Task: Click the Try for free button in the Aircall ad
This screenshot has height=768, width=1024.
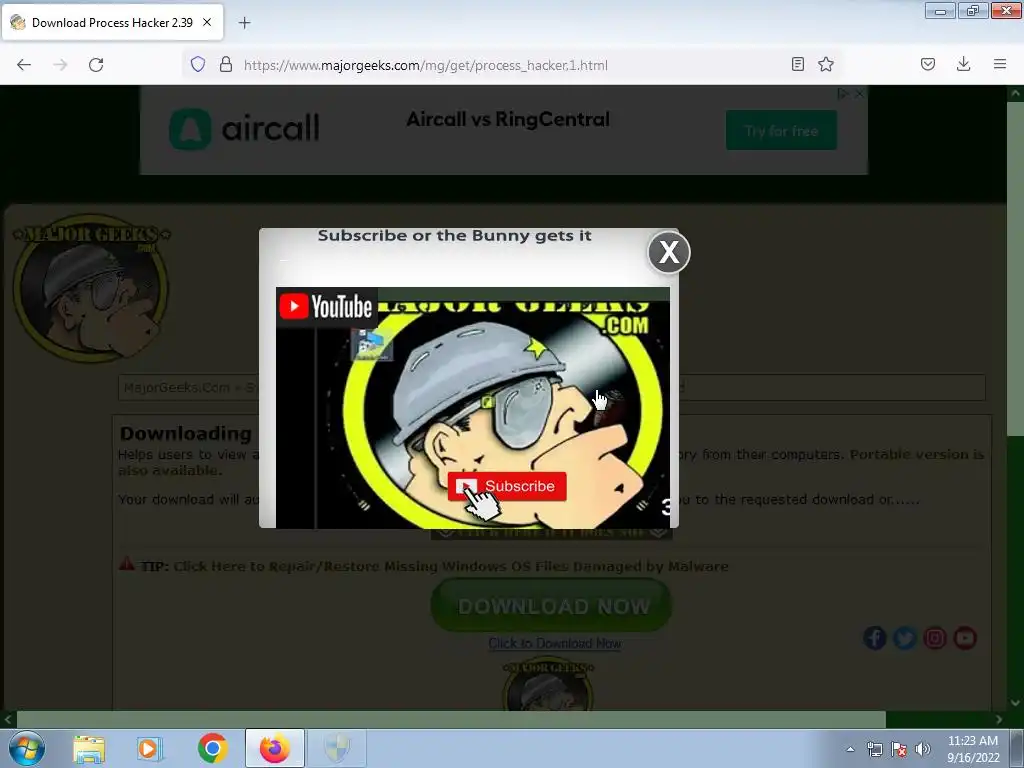Action: pyautogui.click(x=781, y=130)
